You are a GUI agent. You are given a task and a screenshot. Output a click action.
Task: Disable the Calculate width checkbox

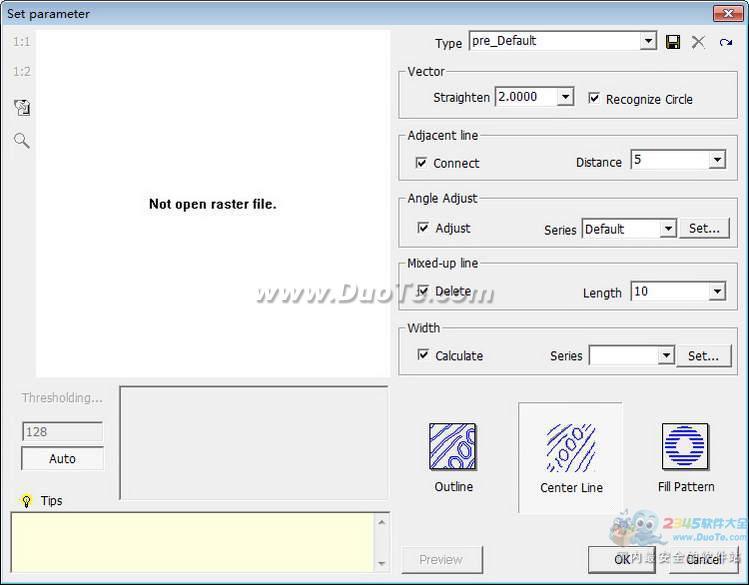point(423,355)
